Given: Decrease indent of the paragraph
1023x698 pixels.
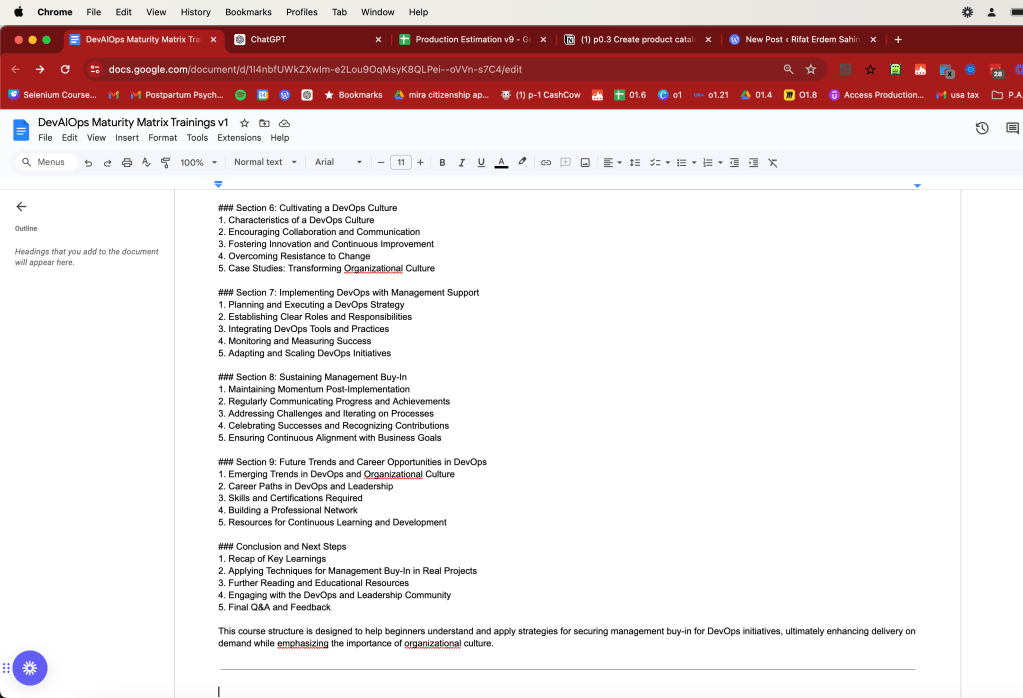Looking at the screenshot, I should [x=734, y=162].
